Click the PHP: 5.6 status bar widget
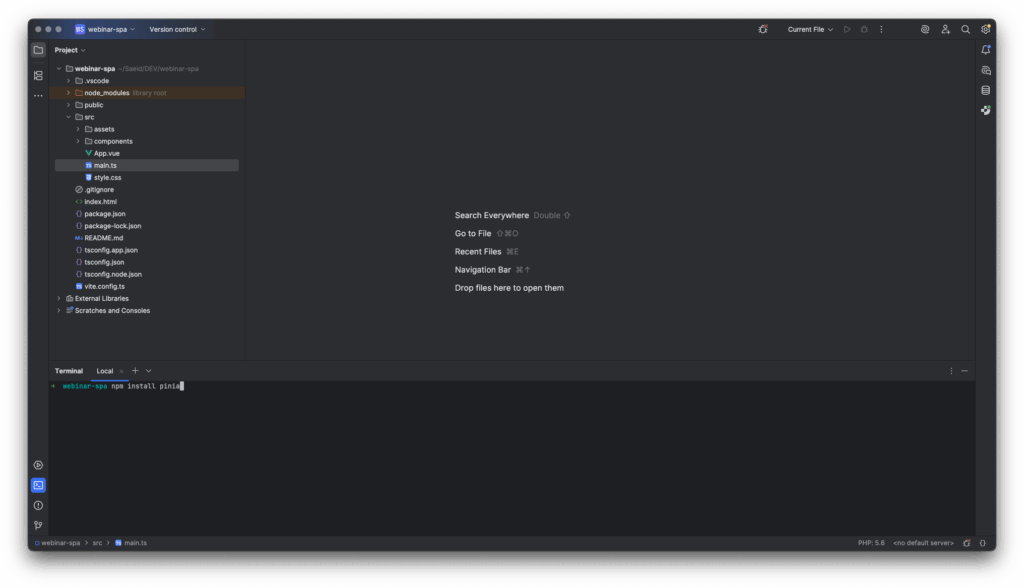The image size is (1024, 588). click(871, 543)
